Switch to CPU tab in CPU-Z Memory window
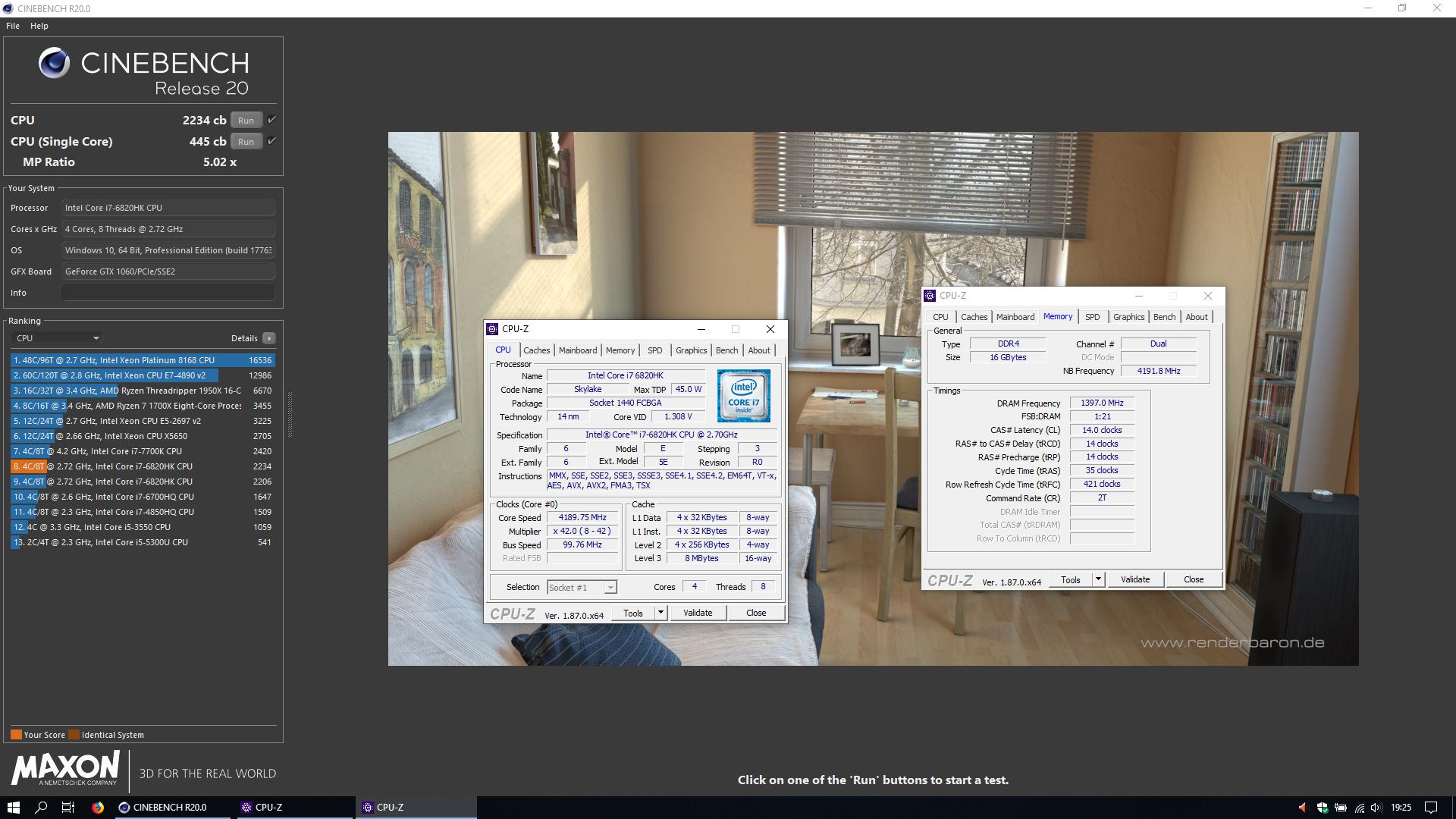Viewport: 1456px width, 819px height. [x=940, y=317]
